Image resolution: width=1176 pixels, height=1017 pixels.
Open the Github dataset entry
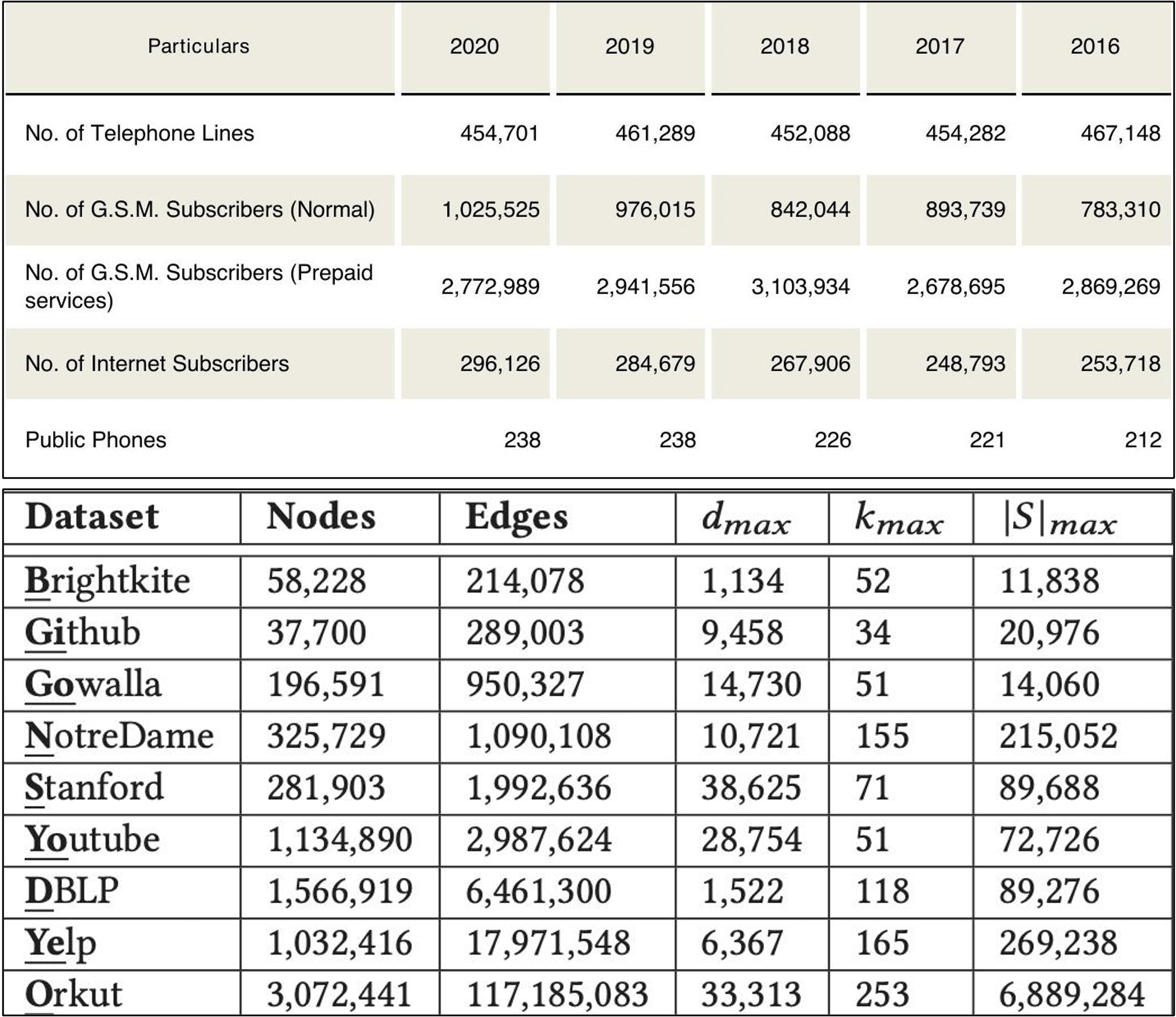[83, 632]
